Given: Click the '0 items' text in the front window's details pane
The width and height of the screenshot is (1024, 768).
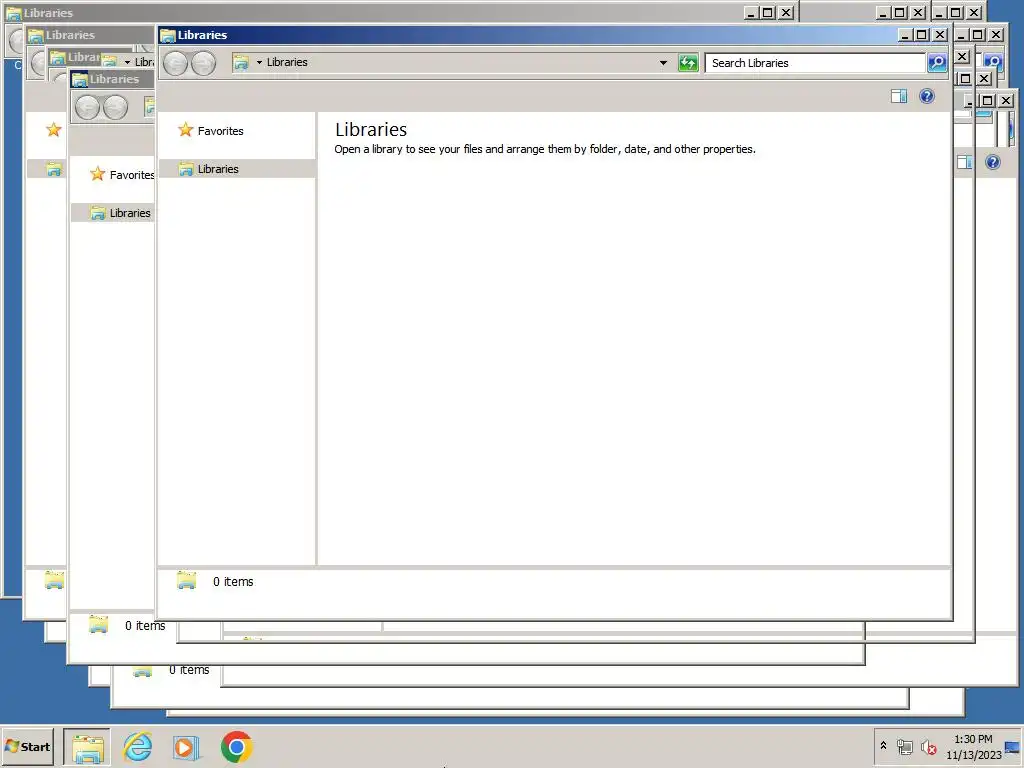Looking at the screenshot, I should pyautogui.click(x=232, y=581).
